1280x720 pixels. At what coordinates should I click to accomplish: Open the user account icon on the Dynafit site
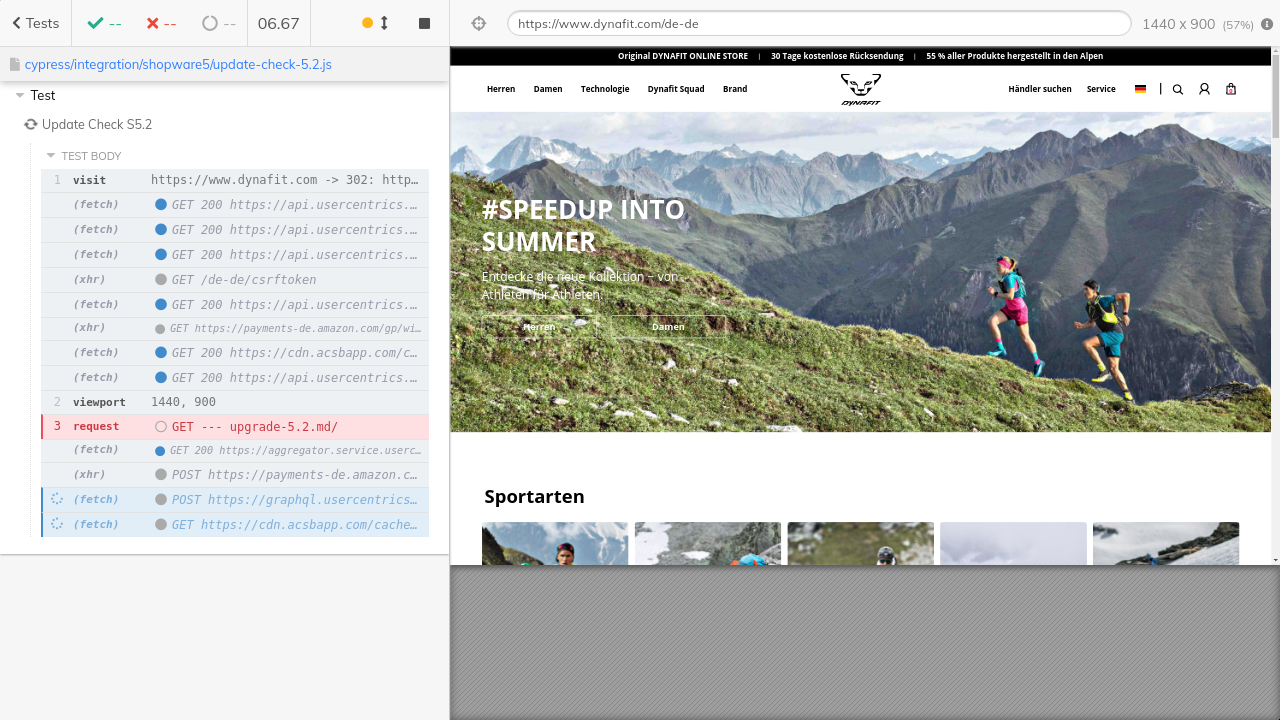pos(1204,89)
